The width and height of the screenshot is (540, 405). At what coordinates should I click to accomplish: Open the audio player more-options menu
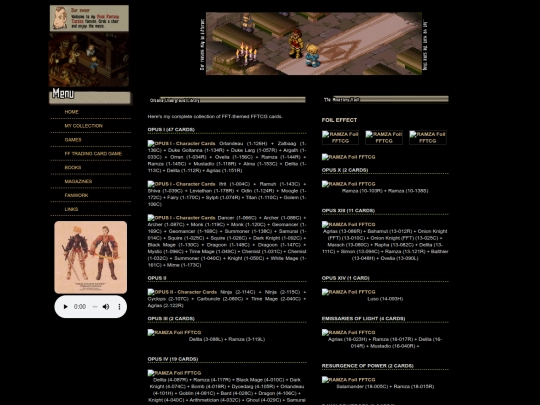tap(119, 307)
